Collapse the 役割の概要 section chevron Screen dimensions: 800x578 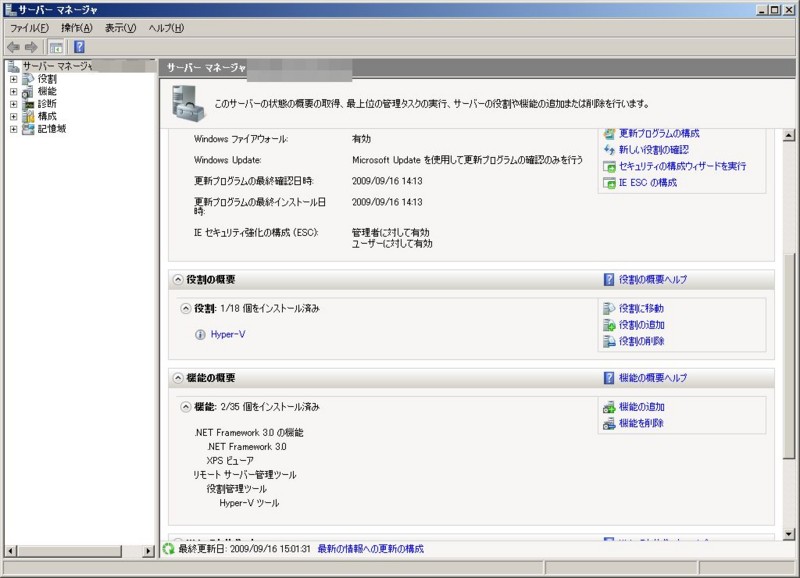click(x=179, y=281)
